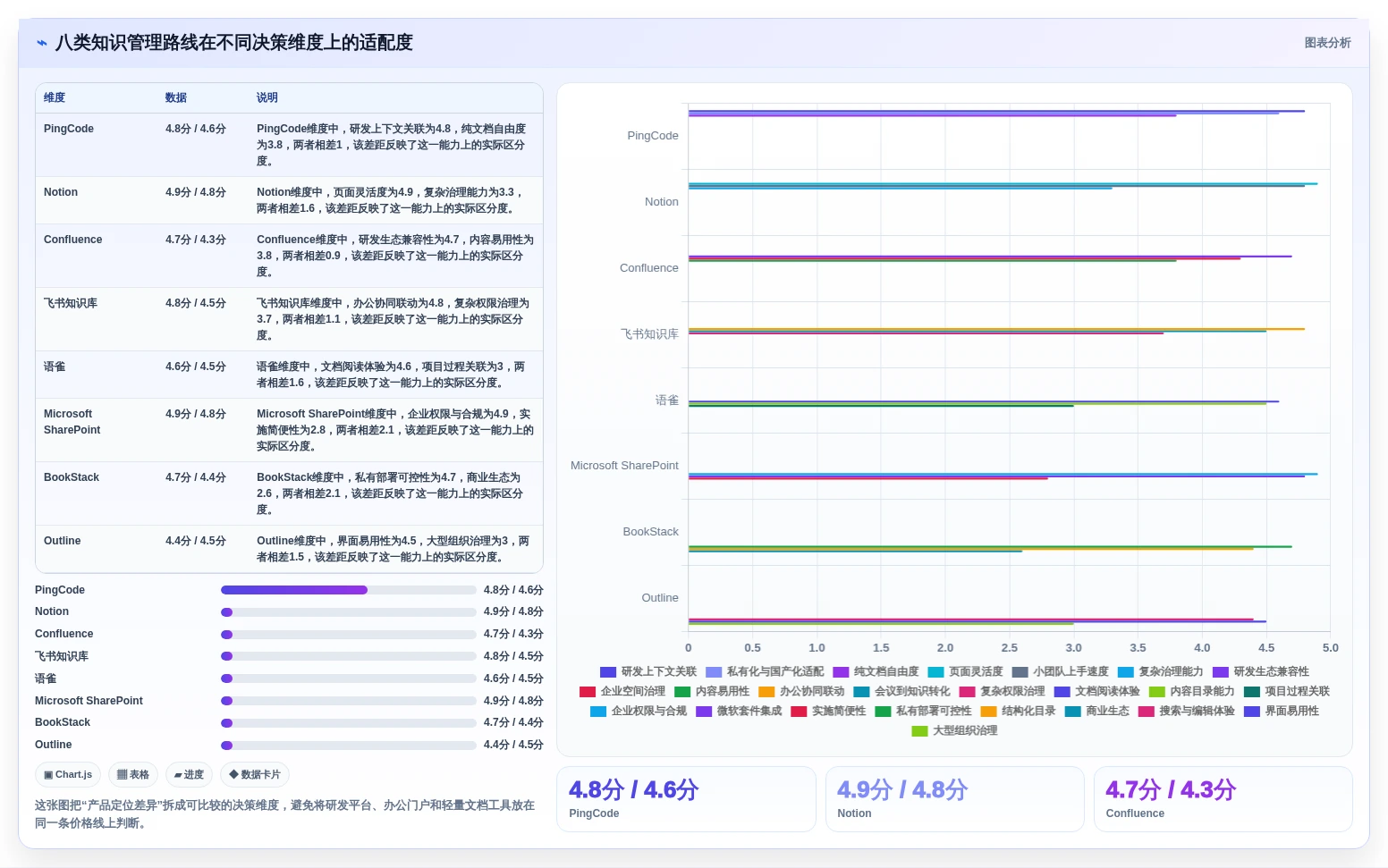Click the Microsoft SharePoint progress bar
The image size is (1388, 868).
coord(349,701)
